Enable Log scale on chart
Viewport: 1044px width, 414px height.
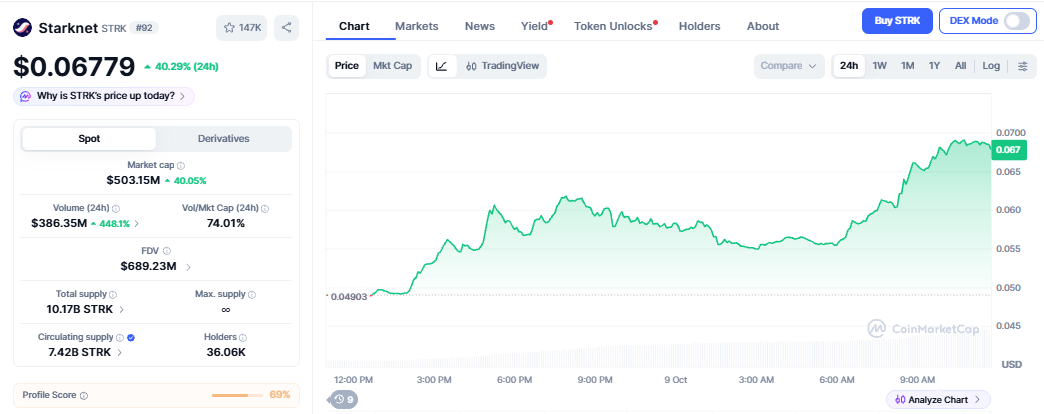click(991, 66)
